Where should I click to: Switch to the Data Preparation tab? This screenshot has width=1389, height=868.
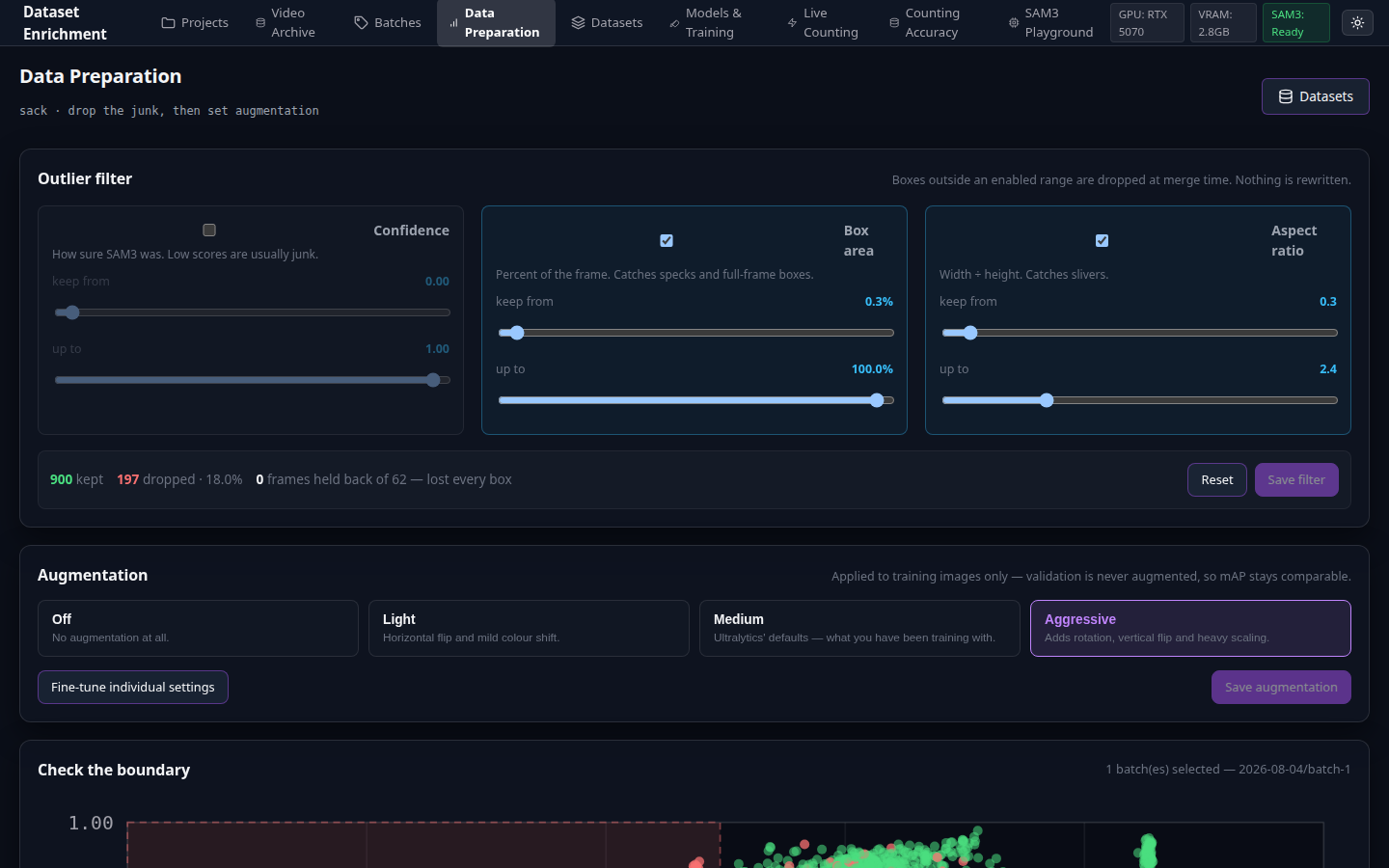pos(496,23)
